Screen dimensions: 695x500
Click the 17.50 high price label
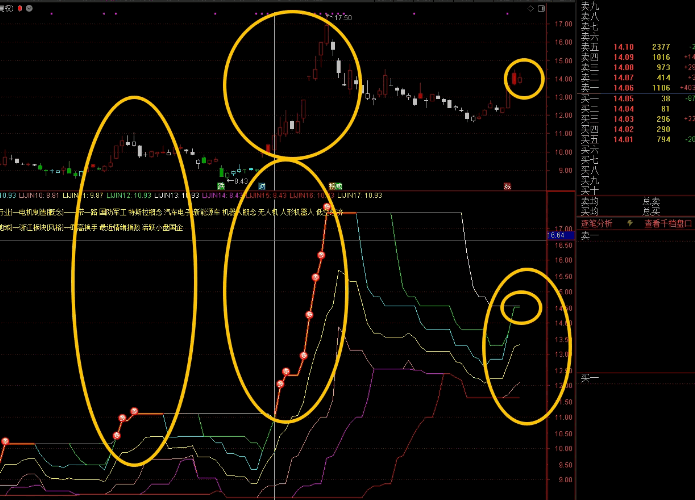(x=343, y=17)
